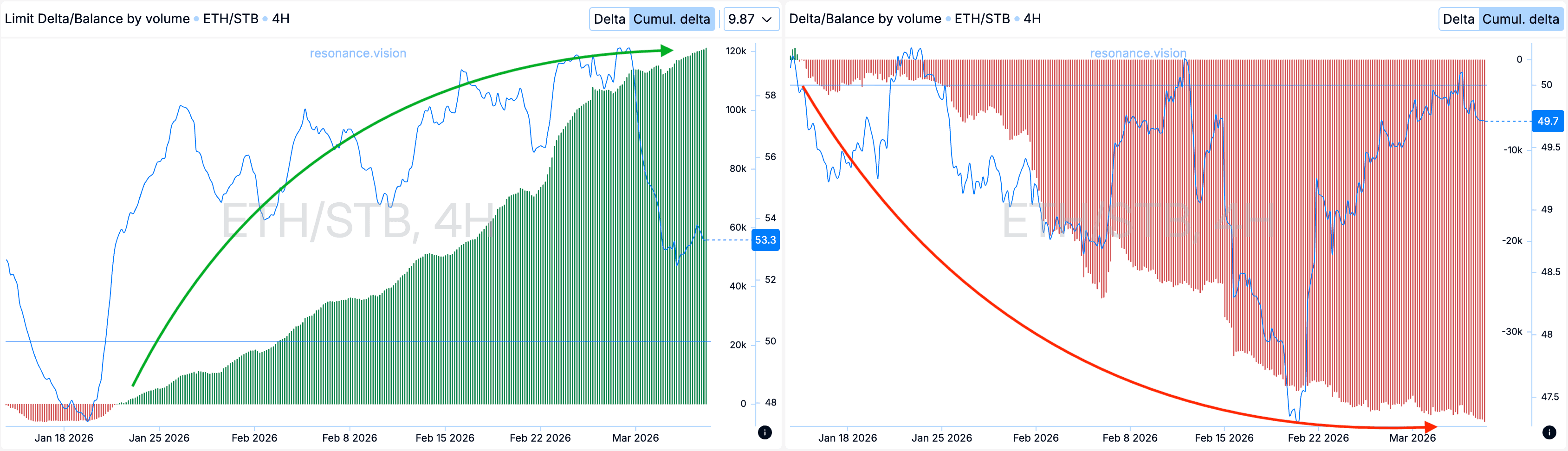
Task: Click the info icon on the right chart
Action: tap(1549, 432)
